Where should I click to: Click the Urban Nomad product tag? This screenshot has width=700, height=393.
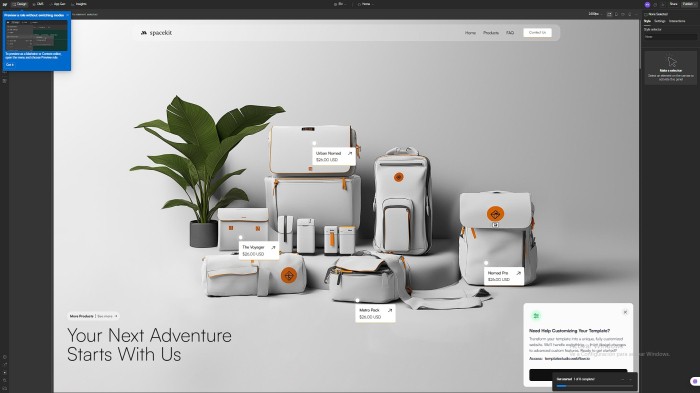tap(334, 156)
